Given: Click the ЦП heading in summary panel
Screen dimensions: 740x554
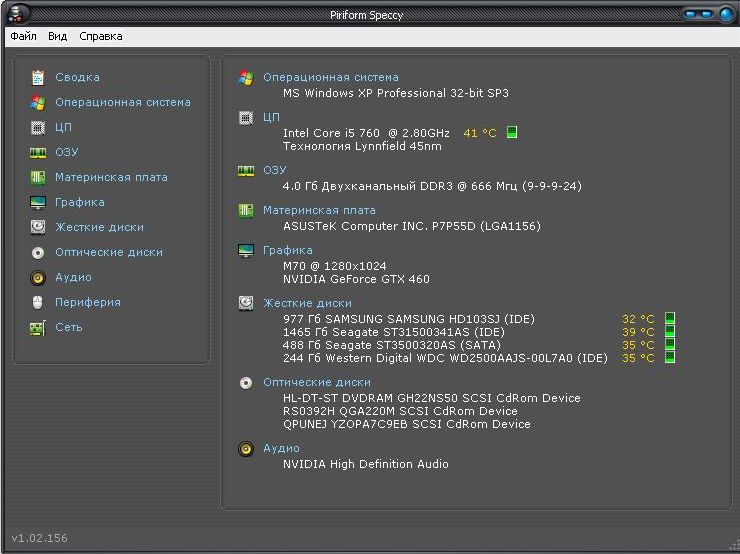Looking at the screenshot, I should 271,118.
